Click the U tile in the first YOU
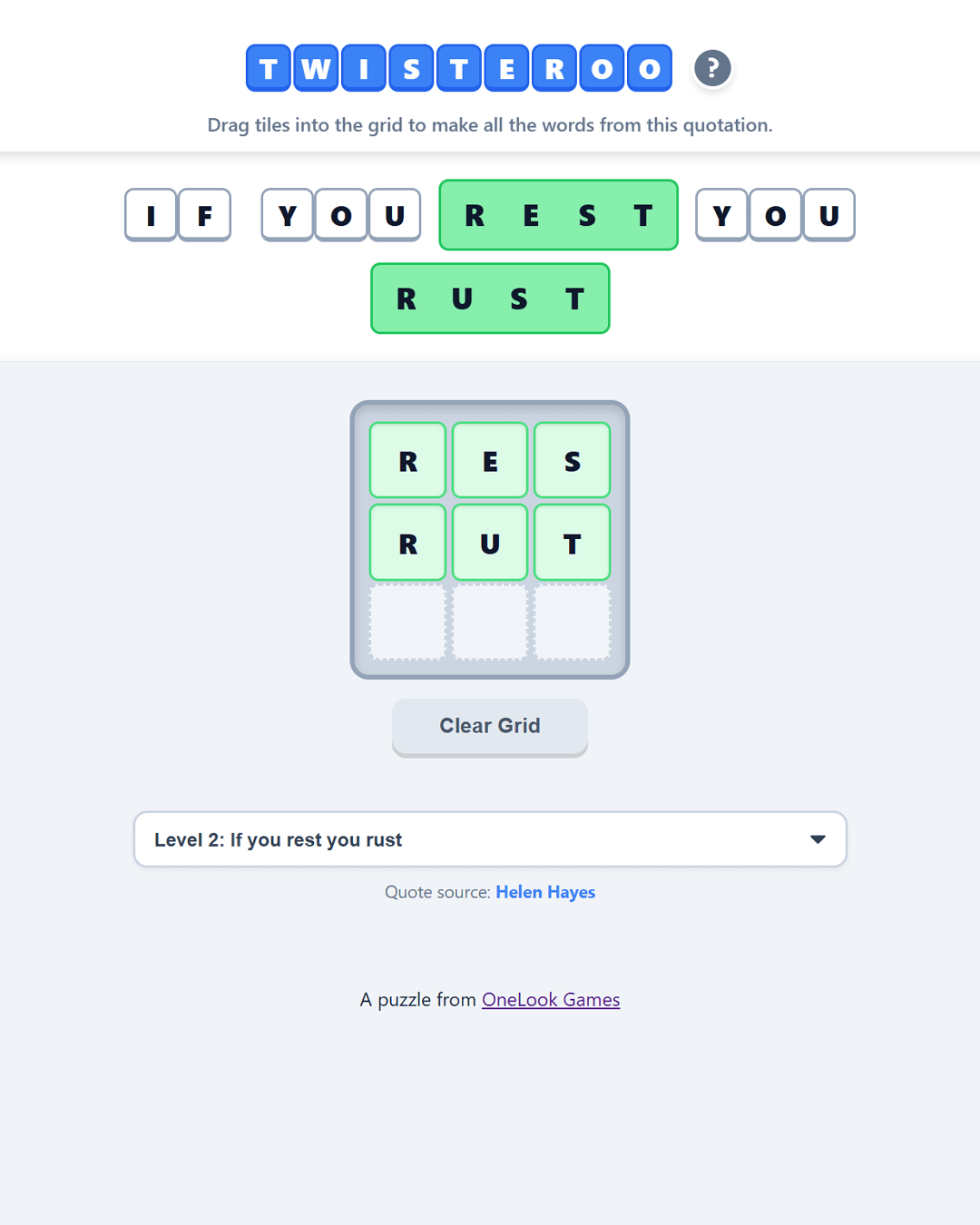980x1225 pixels. point(394,215)
